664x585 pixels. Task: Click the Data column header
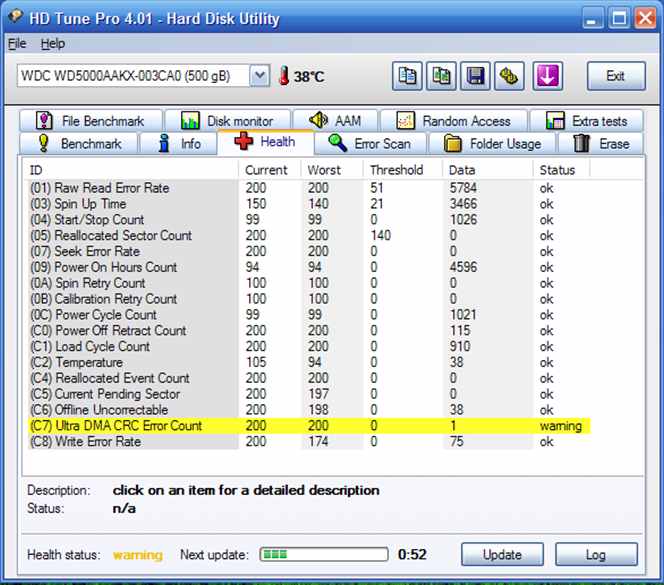(487, 170)
